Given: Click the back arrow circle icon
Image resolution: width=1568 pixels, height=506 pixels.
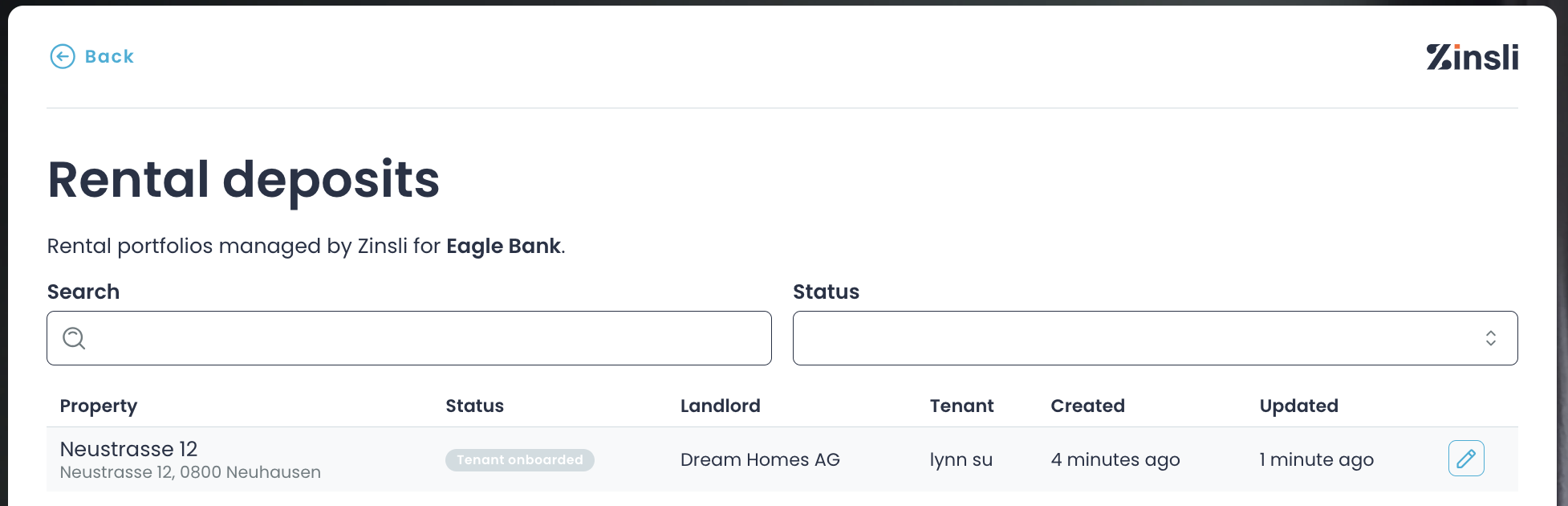Looking at the screenshot, I should pyautogui.click(x=63, y=56).
